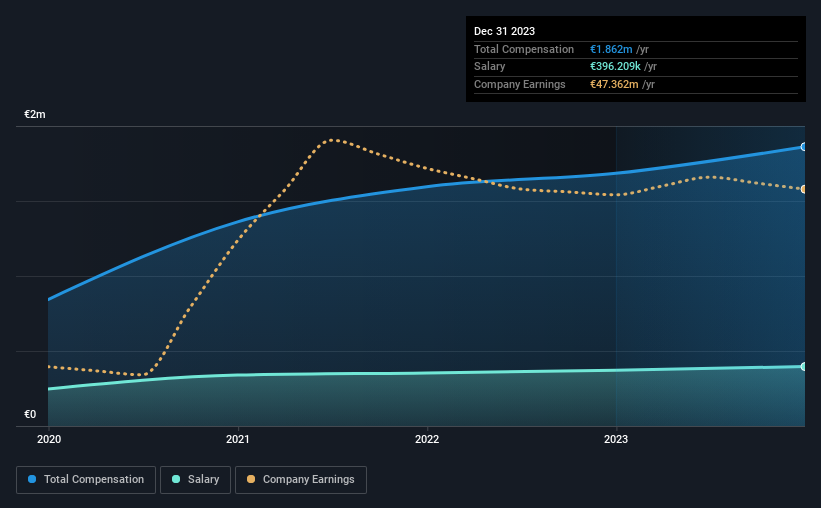
Task: Click the Total Compensation end data point
Action: coord(803,147)
